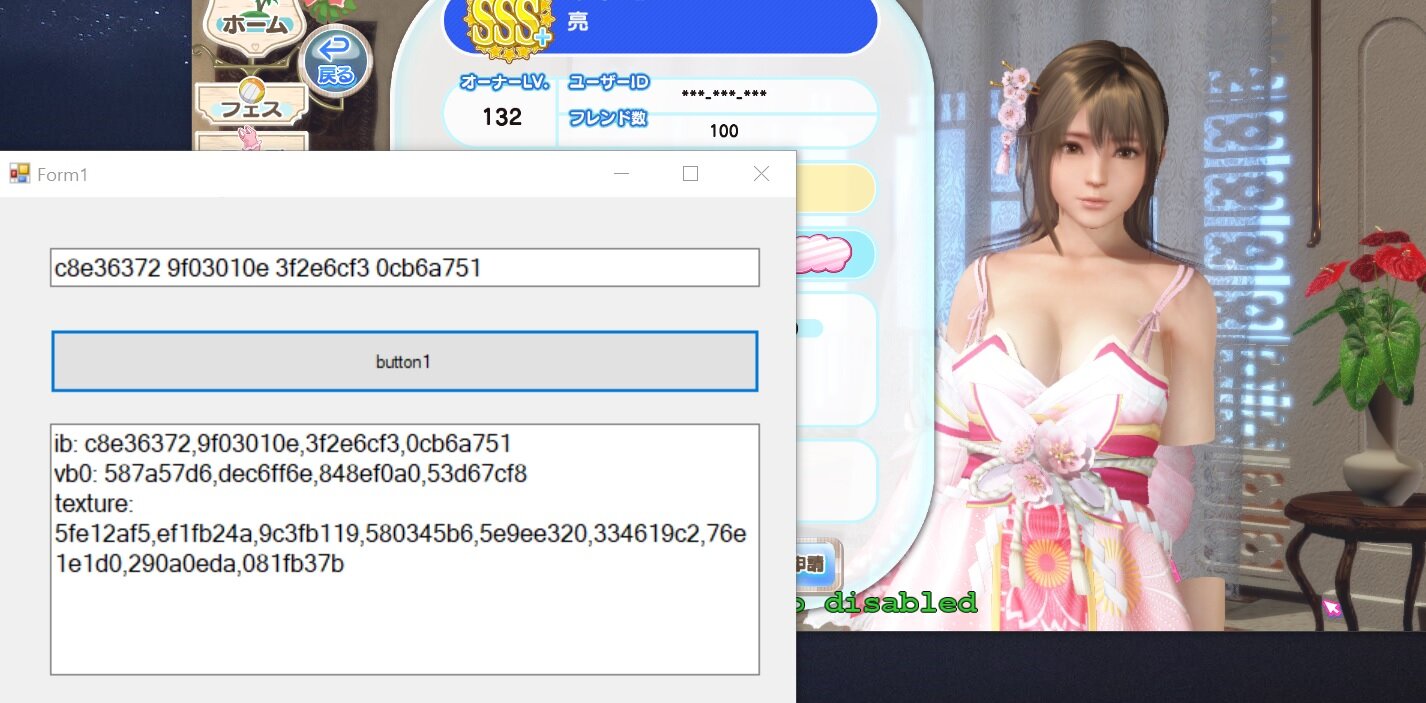The width and height of the screenshot is (1426, 703).
Task: Click the owner level value 132
Action: click(502, 117)
